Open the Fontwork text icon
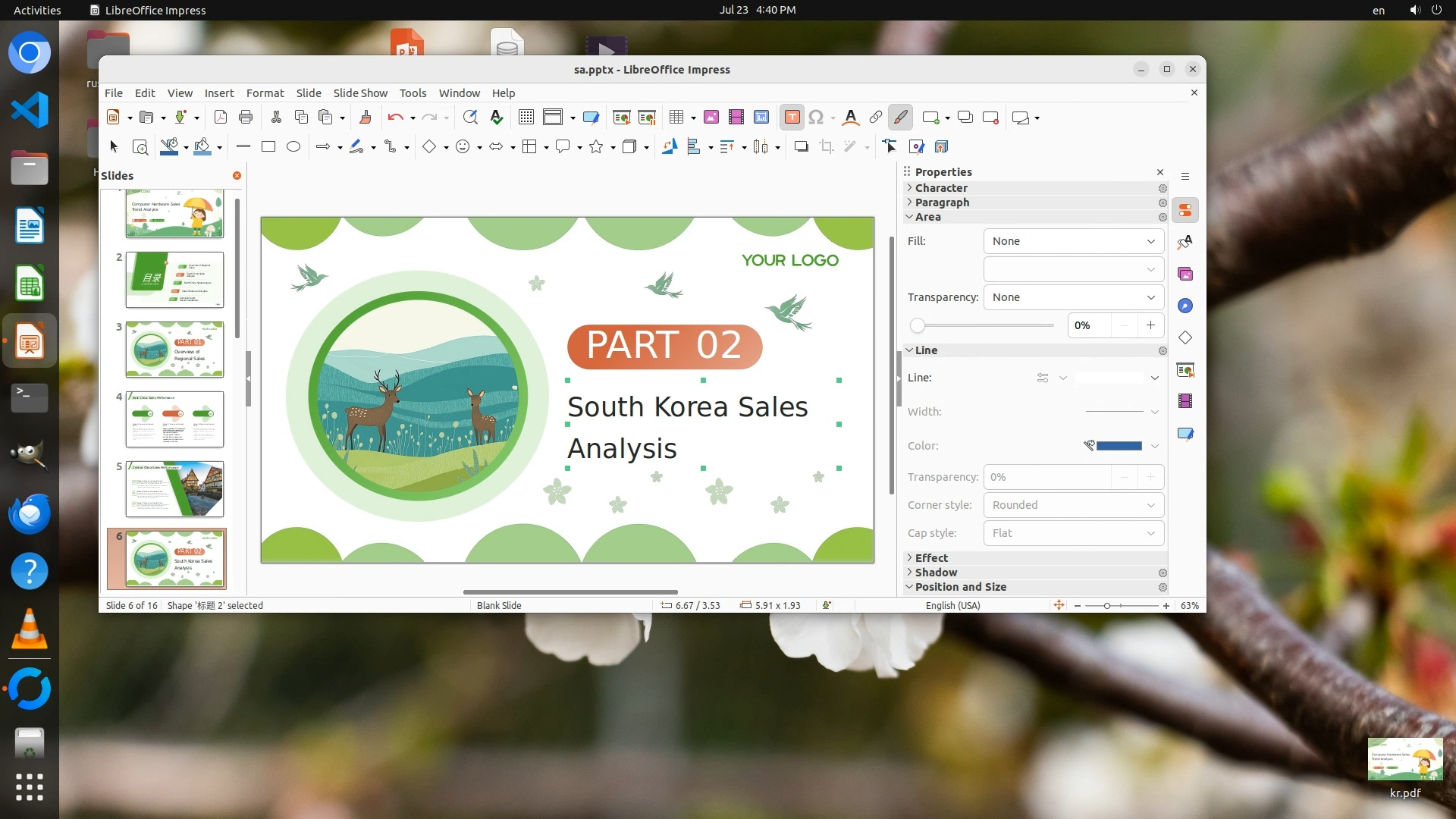This screenshot has height=819, width=1456. (x=850, y=117)
